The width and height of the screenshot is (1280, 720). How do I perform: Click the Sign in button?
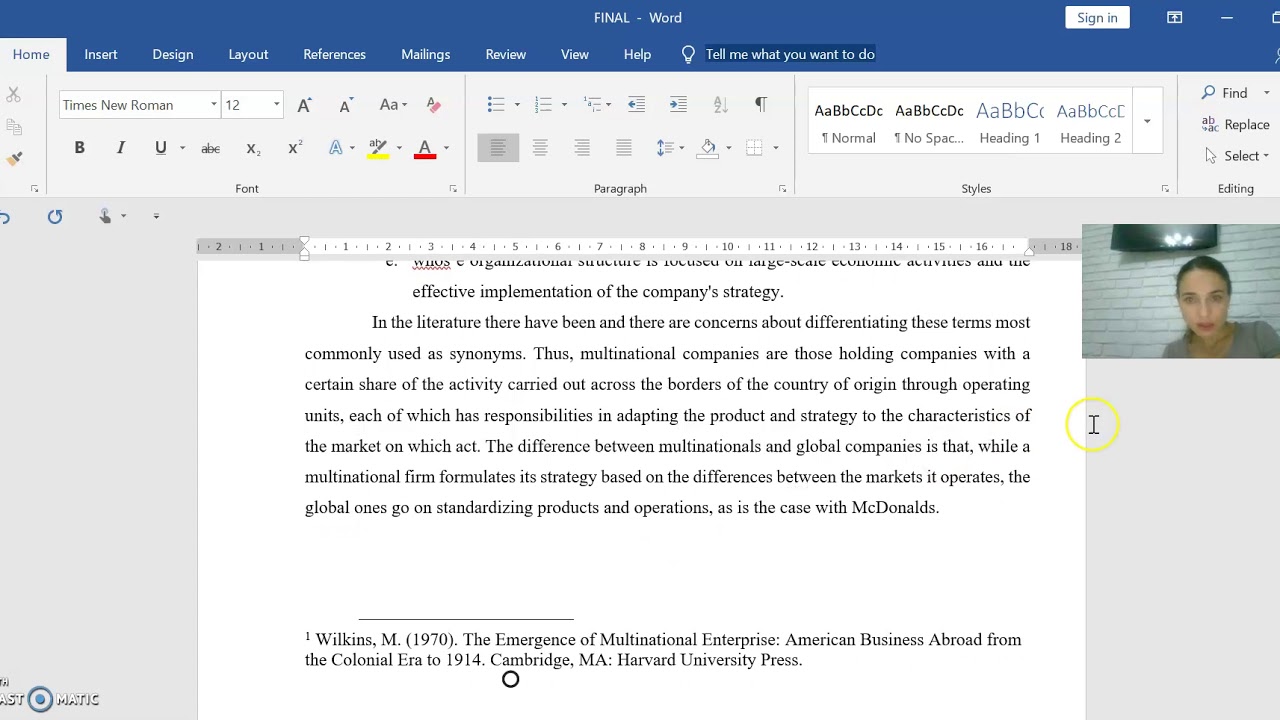click(1097, 18)
